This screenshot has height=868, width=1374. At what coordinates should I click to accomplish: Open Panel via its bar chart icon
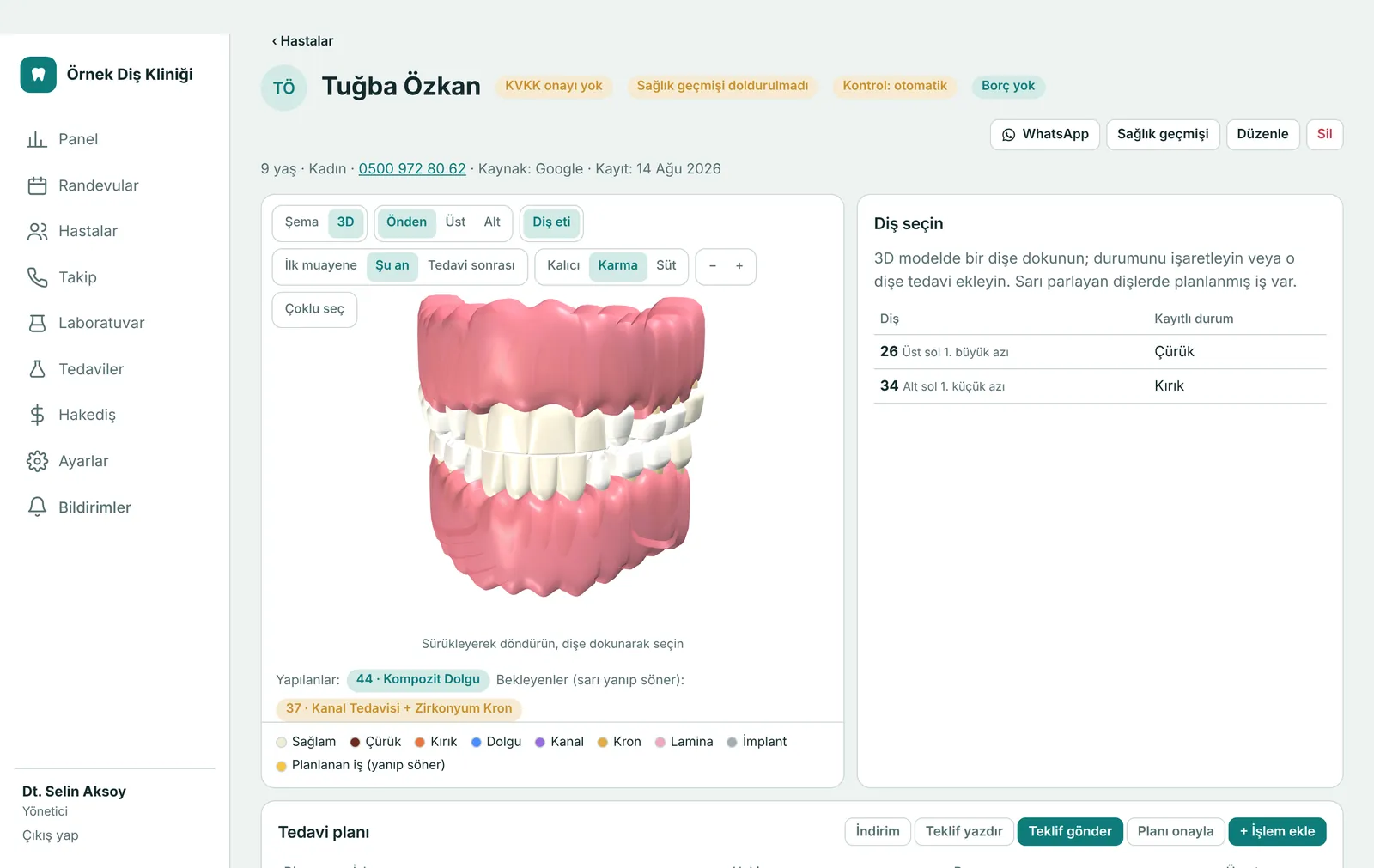[x=37, y=139]
